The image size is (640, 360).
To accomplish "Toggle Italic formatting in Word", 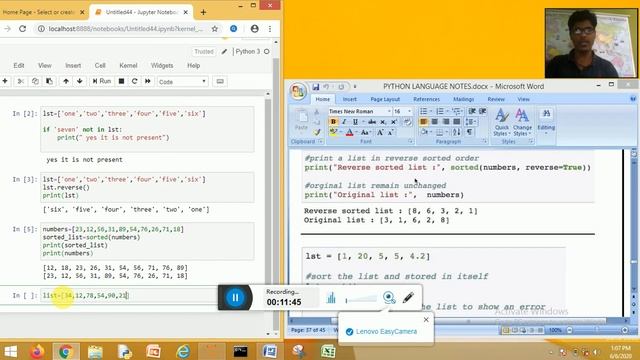I will [x=344, y=122].
